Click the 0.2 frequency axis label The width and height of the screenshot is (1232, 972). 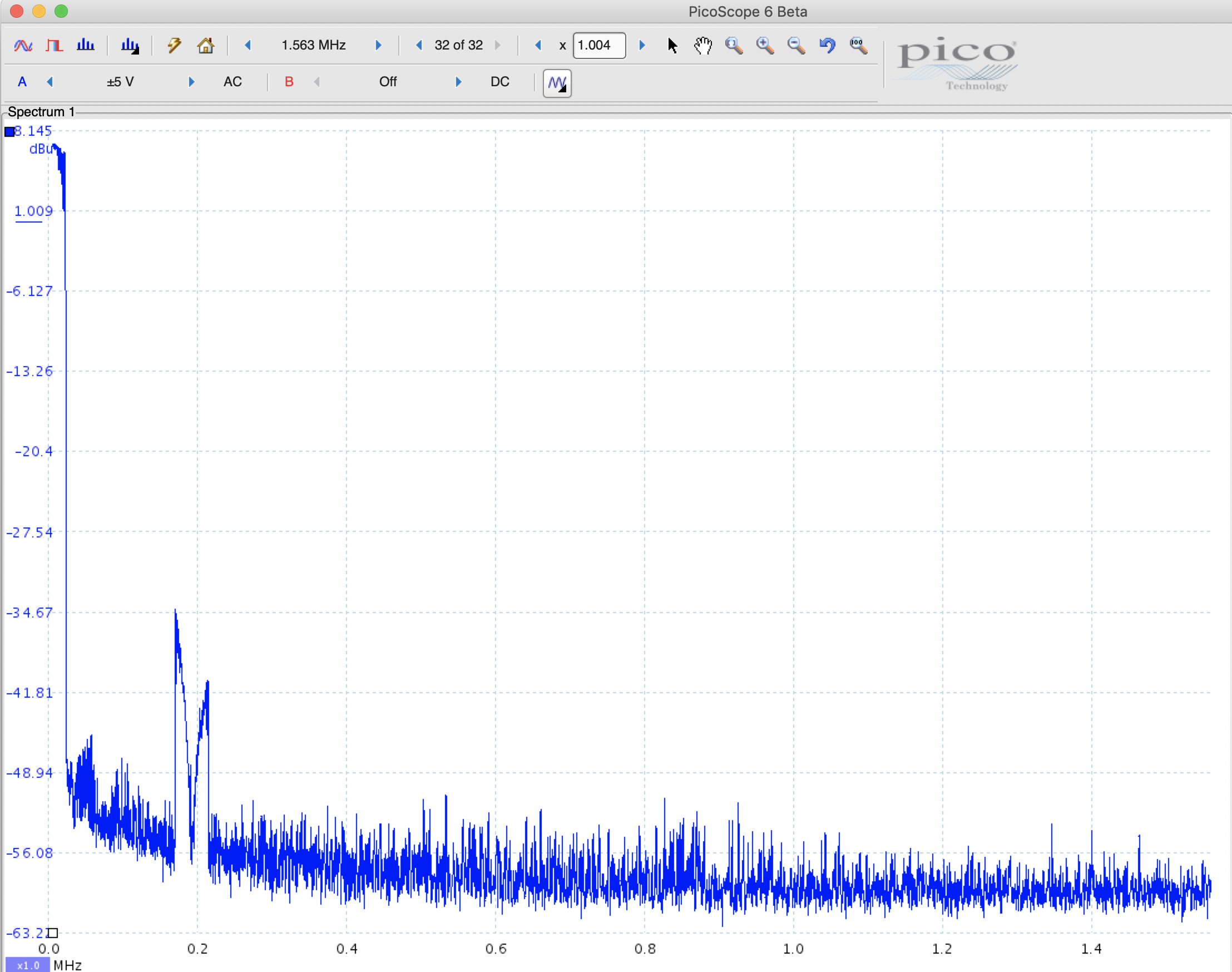tap(198, 949)
